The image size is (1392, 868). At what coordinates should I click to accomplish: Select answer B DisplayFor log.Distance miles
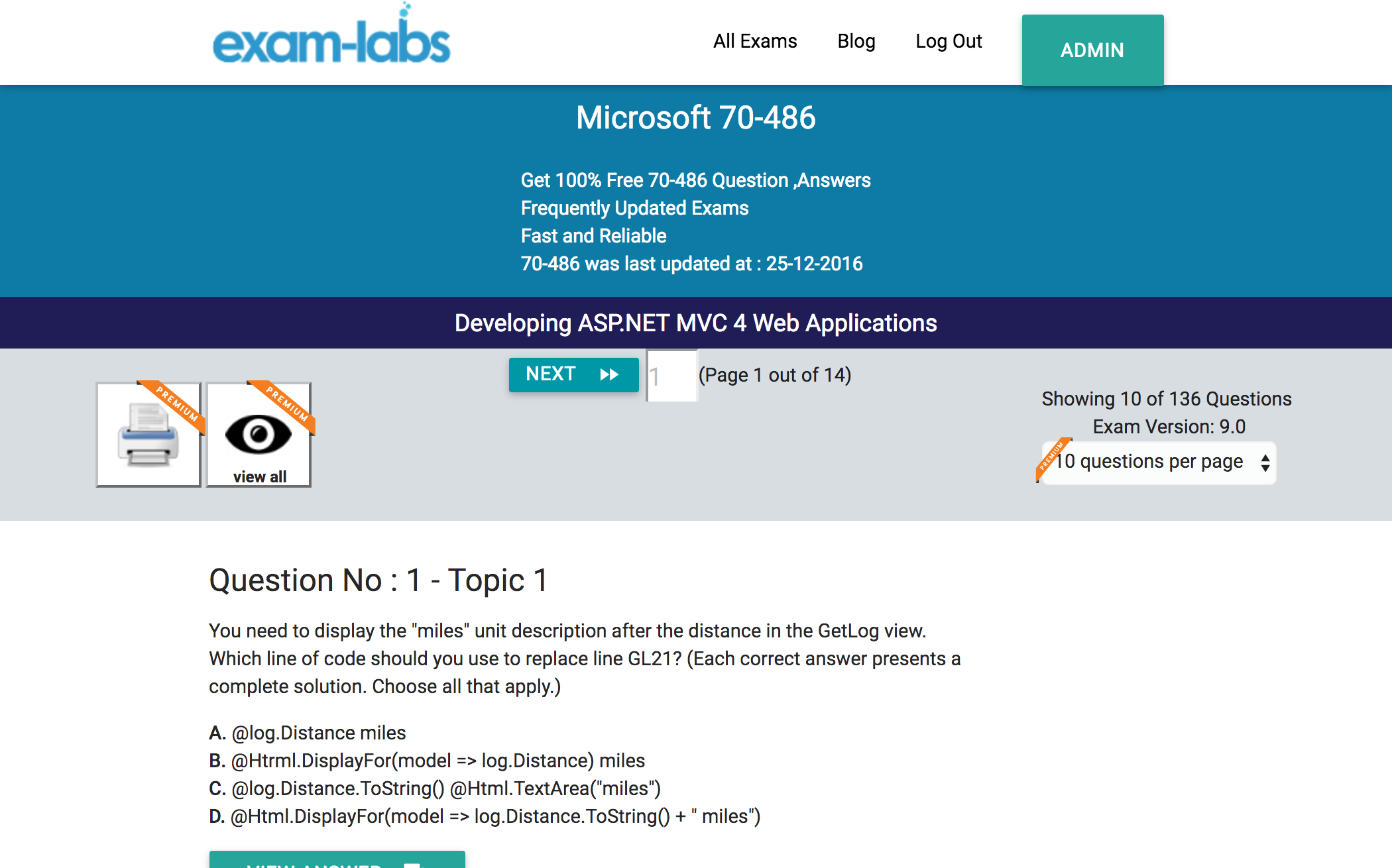coord(427,761)
